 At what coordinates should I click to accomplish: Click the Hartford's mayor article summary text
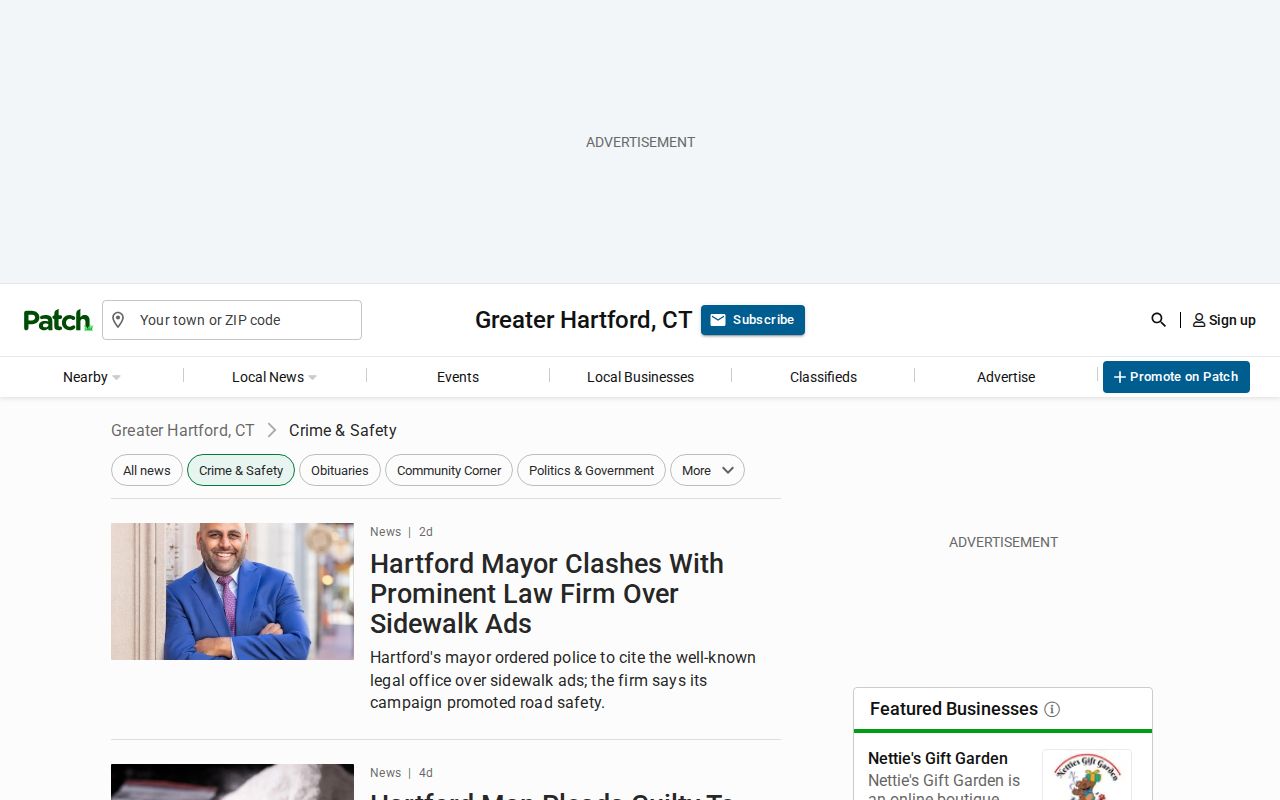[x=563, y=680]
